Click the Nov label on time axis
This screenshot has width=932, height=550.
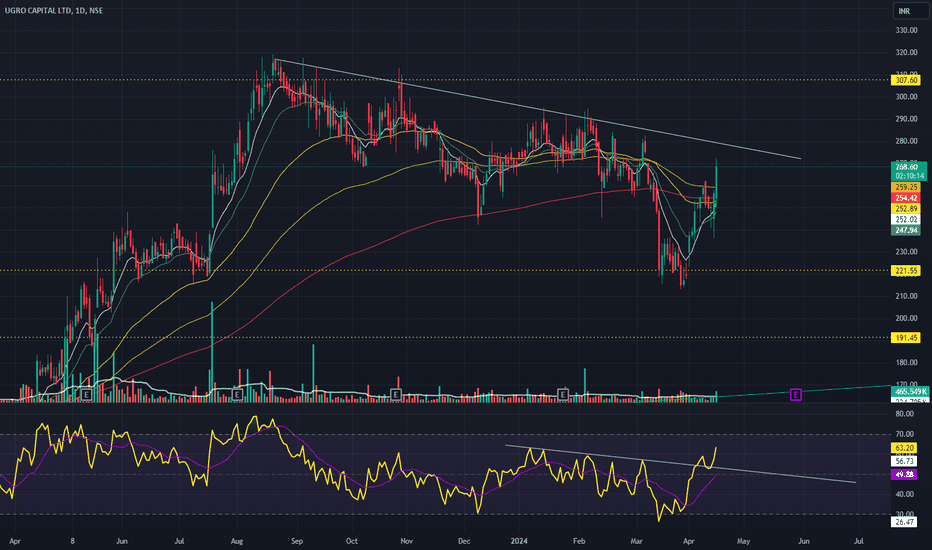pyautogui.click(x=407, y=541)
